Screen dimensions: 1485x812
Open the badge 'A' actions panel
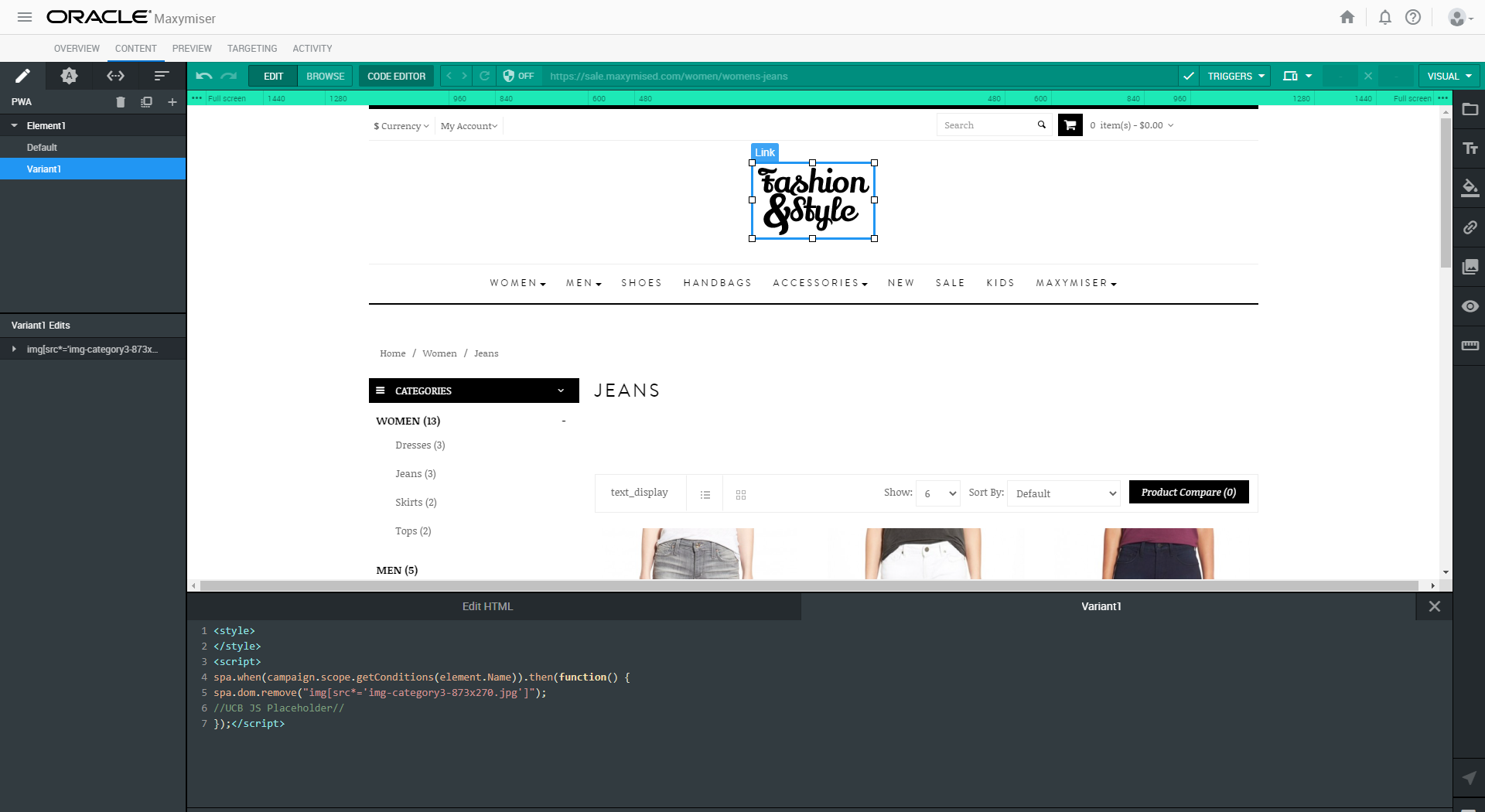69,76
